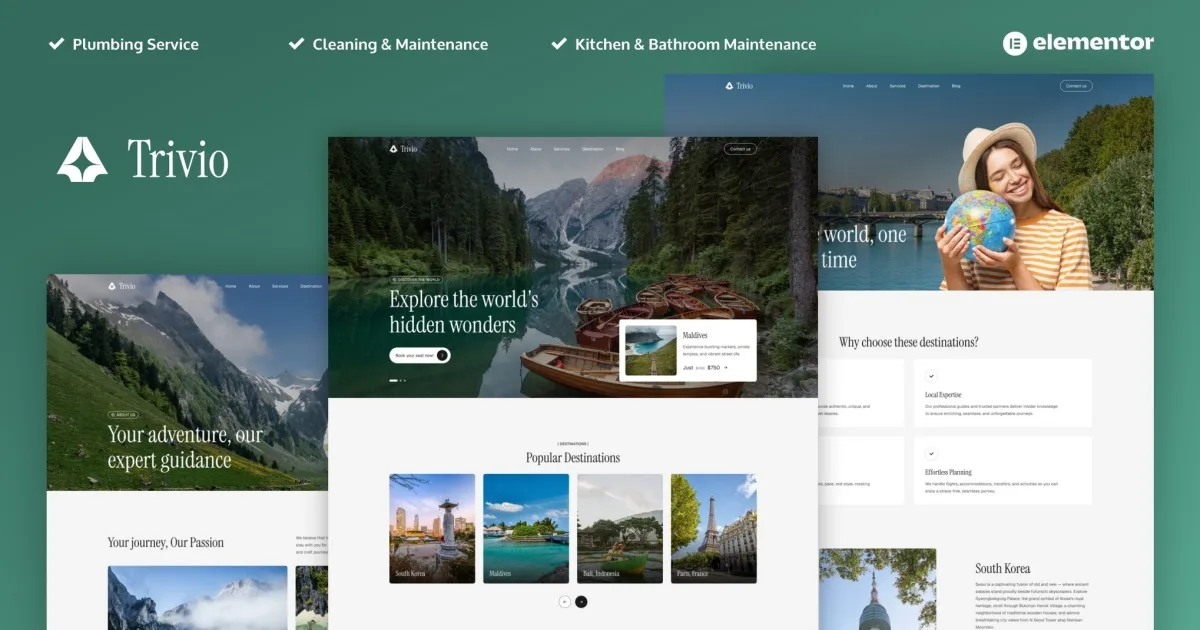Click check icon above Local Expertise
This screenshot has width=1200, height=630.
(931, 376)
